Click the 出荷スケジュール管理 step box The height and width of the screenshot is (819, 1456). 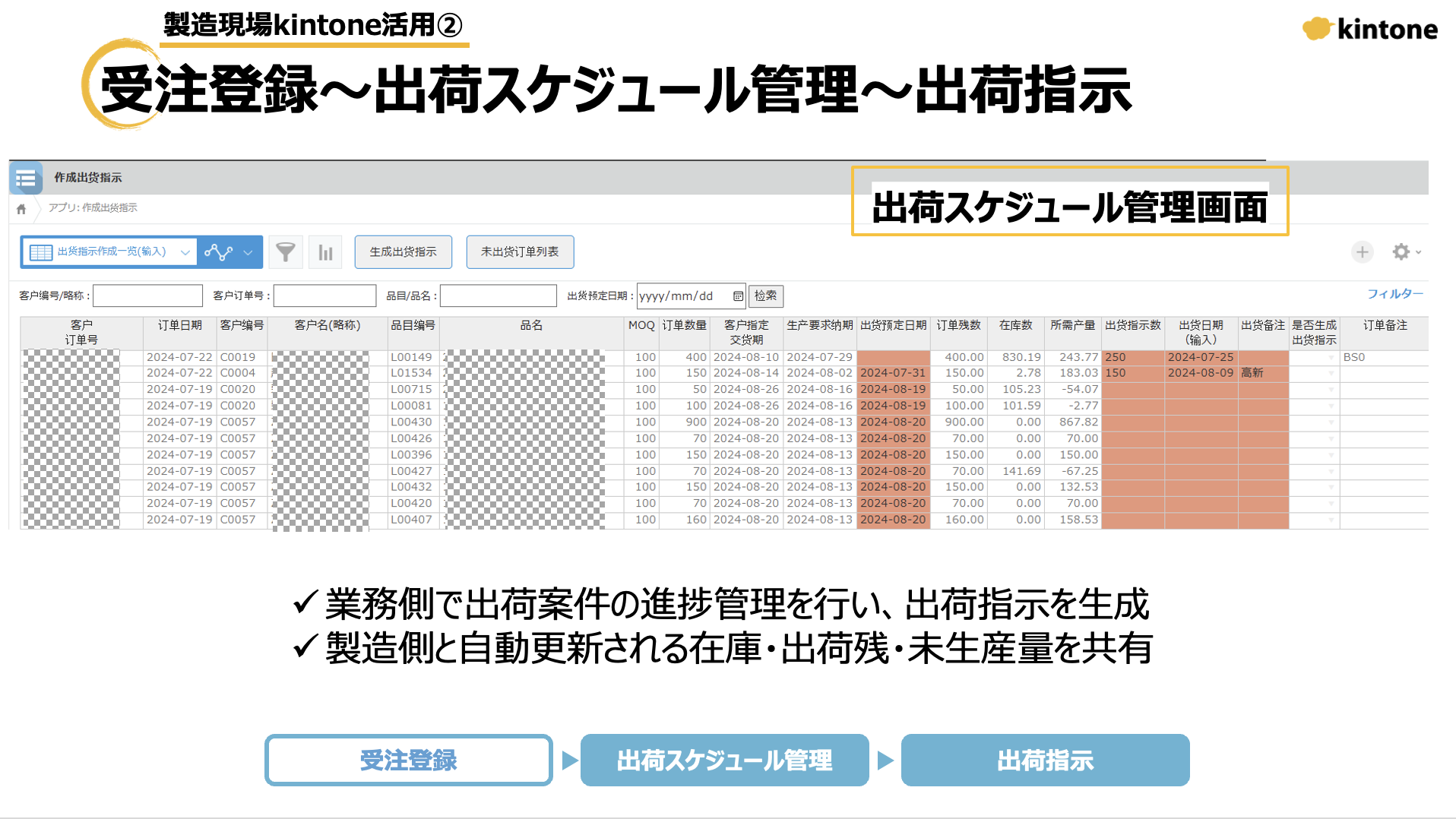click(x=725, y=760)
